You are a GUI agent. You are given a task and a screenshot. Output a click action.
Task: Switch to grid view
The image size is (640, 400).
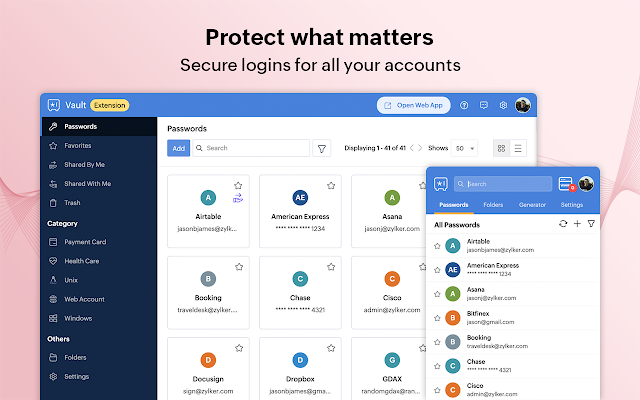click(502, 148)
